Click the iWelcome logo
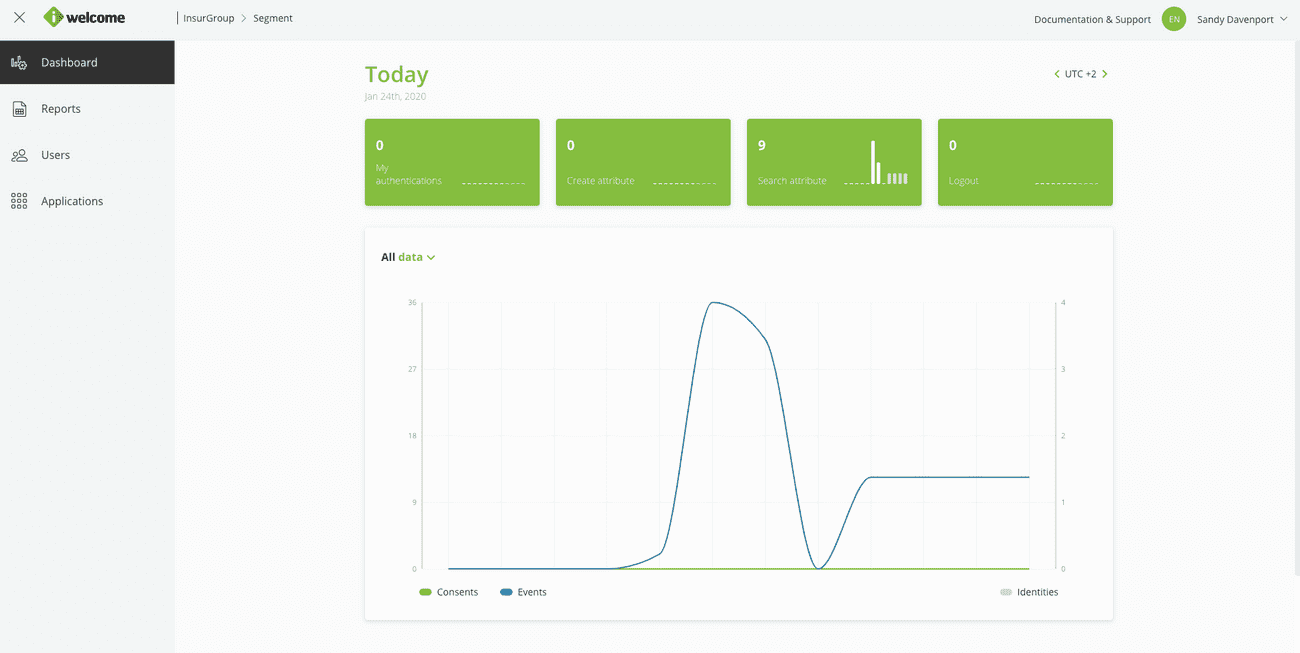Screen dimensions: 1300x653 coord(85,18)
